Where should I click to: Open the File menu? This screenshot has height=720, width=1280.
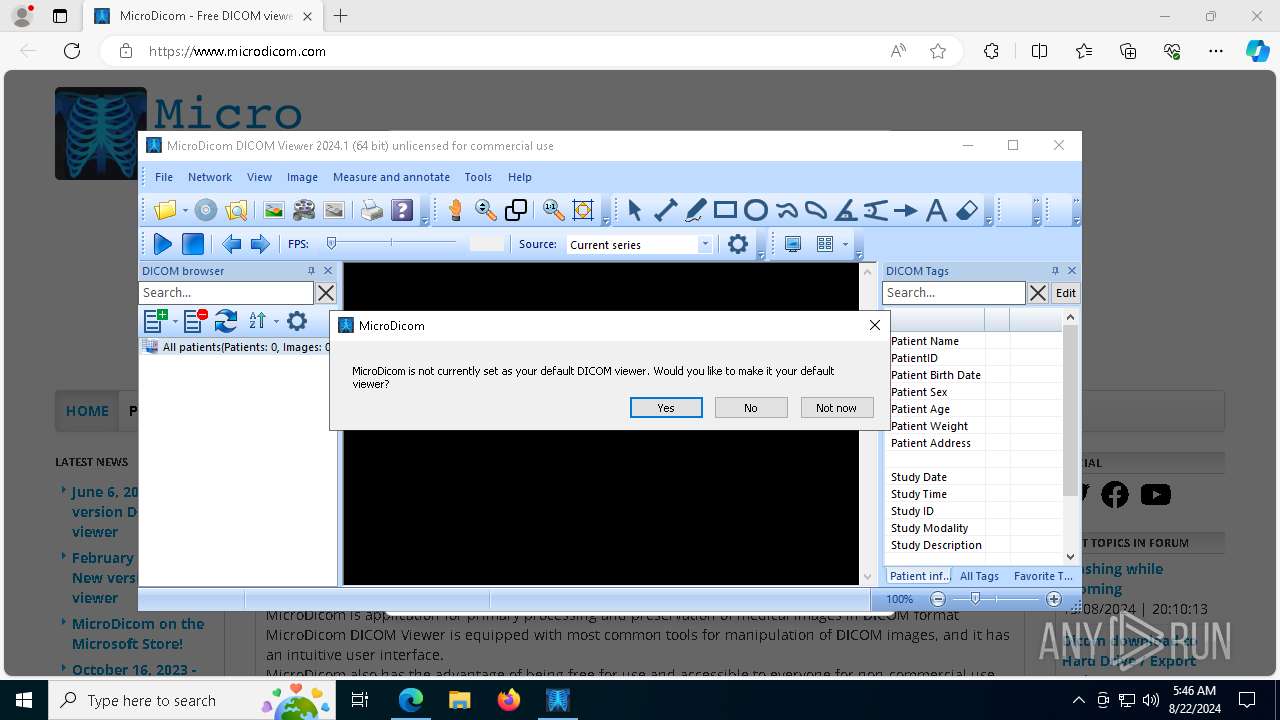(164, 177)
